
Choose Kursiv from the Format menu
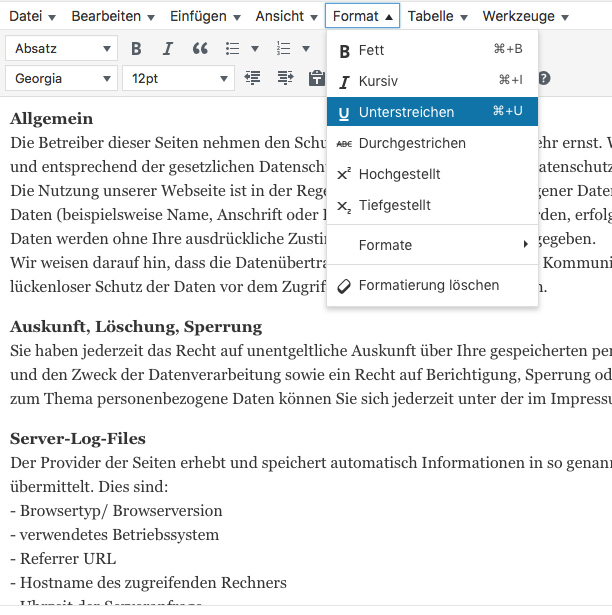(432, 81)
